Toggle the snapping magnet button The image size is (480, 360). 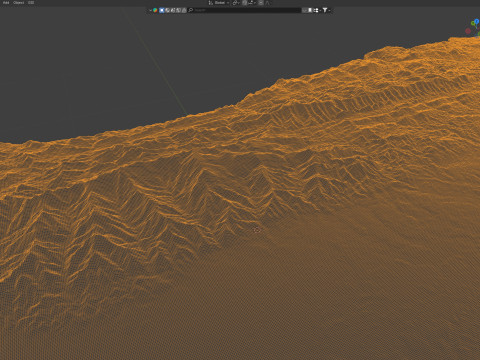(245, 3)
